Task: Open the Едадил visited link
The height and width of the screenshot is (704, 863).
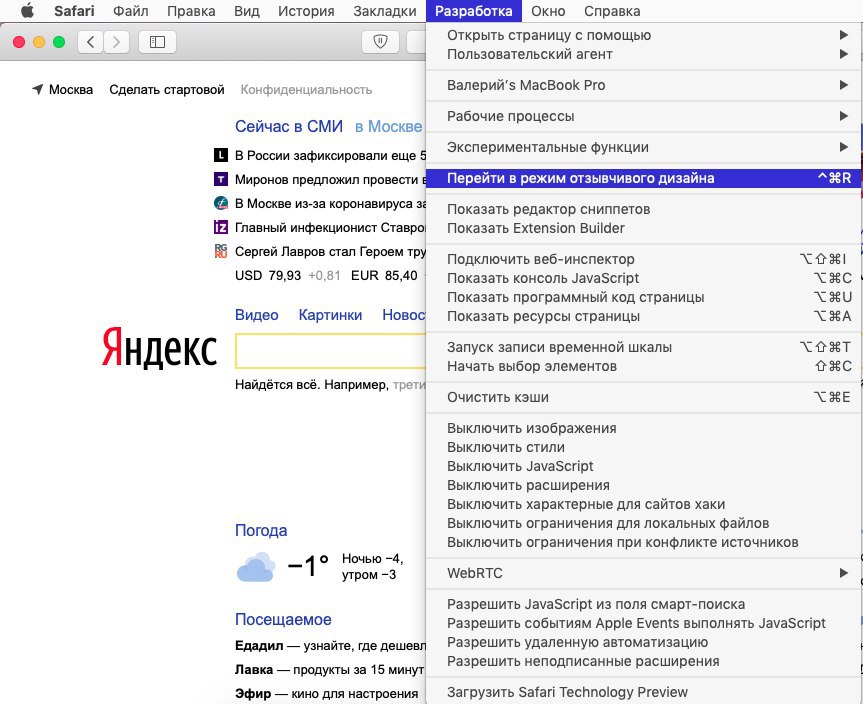Action: pos(259,646)
